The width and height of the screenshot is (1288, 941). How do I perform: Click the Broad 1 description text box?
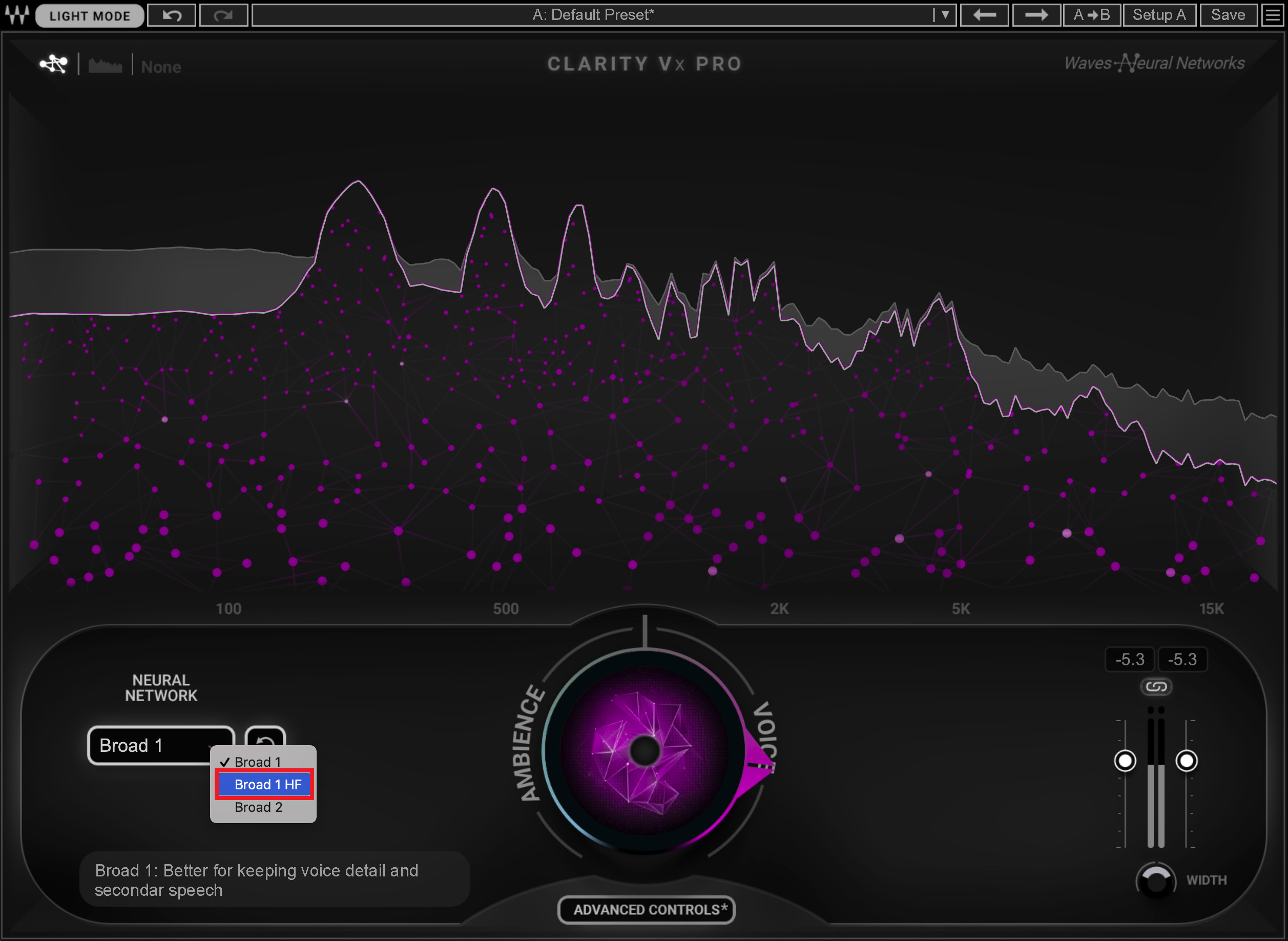point(275,879)
